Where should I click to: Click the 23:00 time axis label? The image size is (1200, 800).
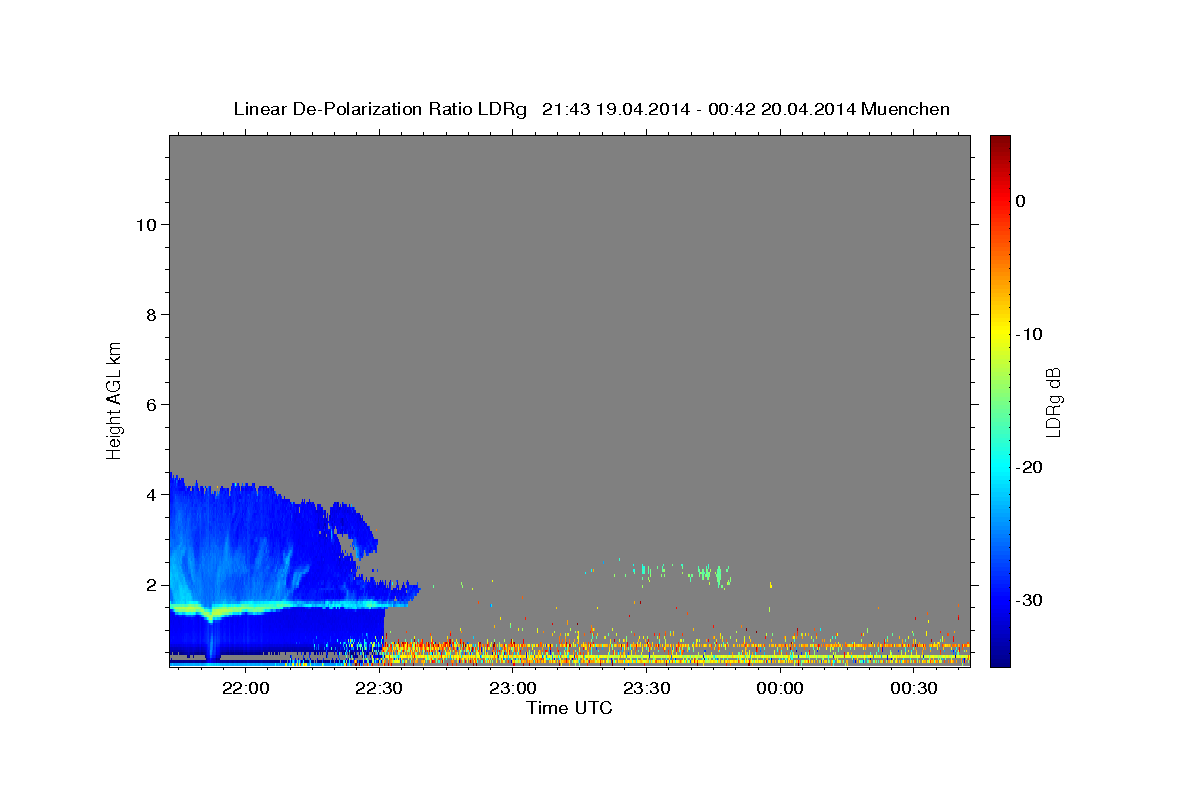coord(512,688)
